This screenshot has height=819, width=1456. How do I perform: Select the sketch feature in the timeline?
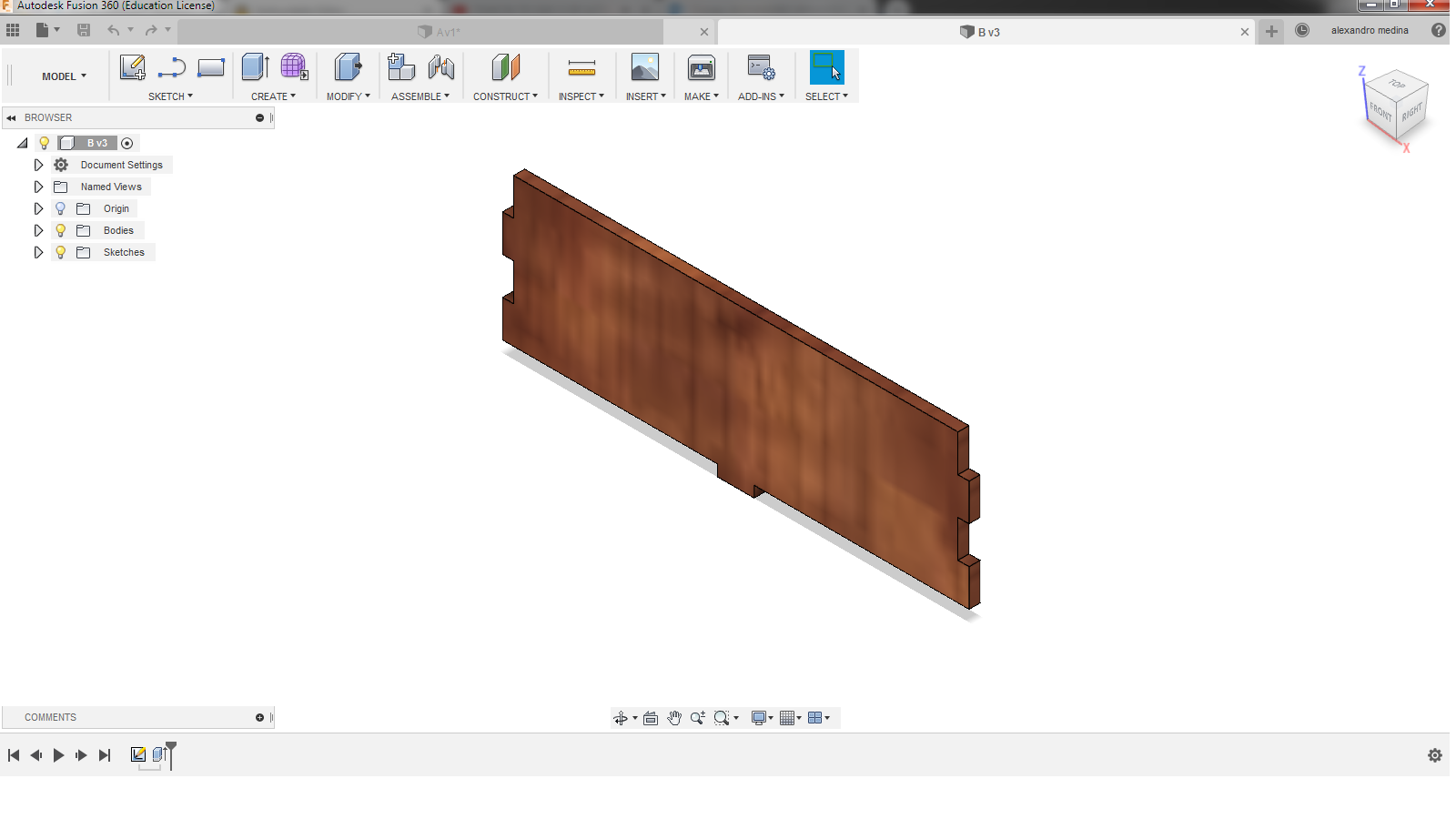pyautogui.click(x=138, y=754)
